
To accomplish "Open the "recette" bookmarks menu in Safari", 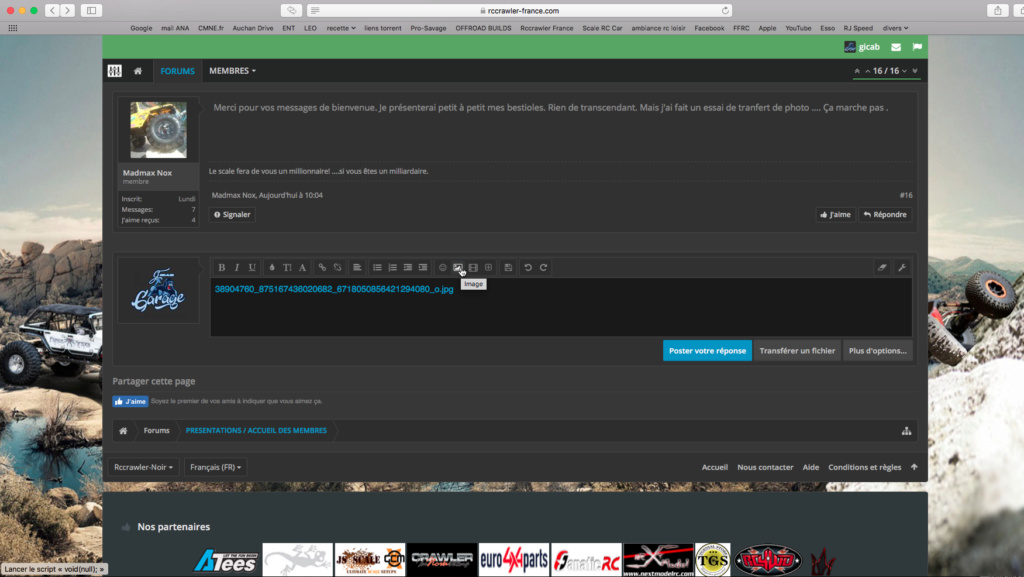I will point(340,28).
